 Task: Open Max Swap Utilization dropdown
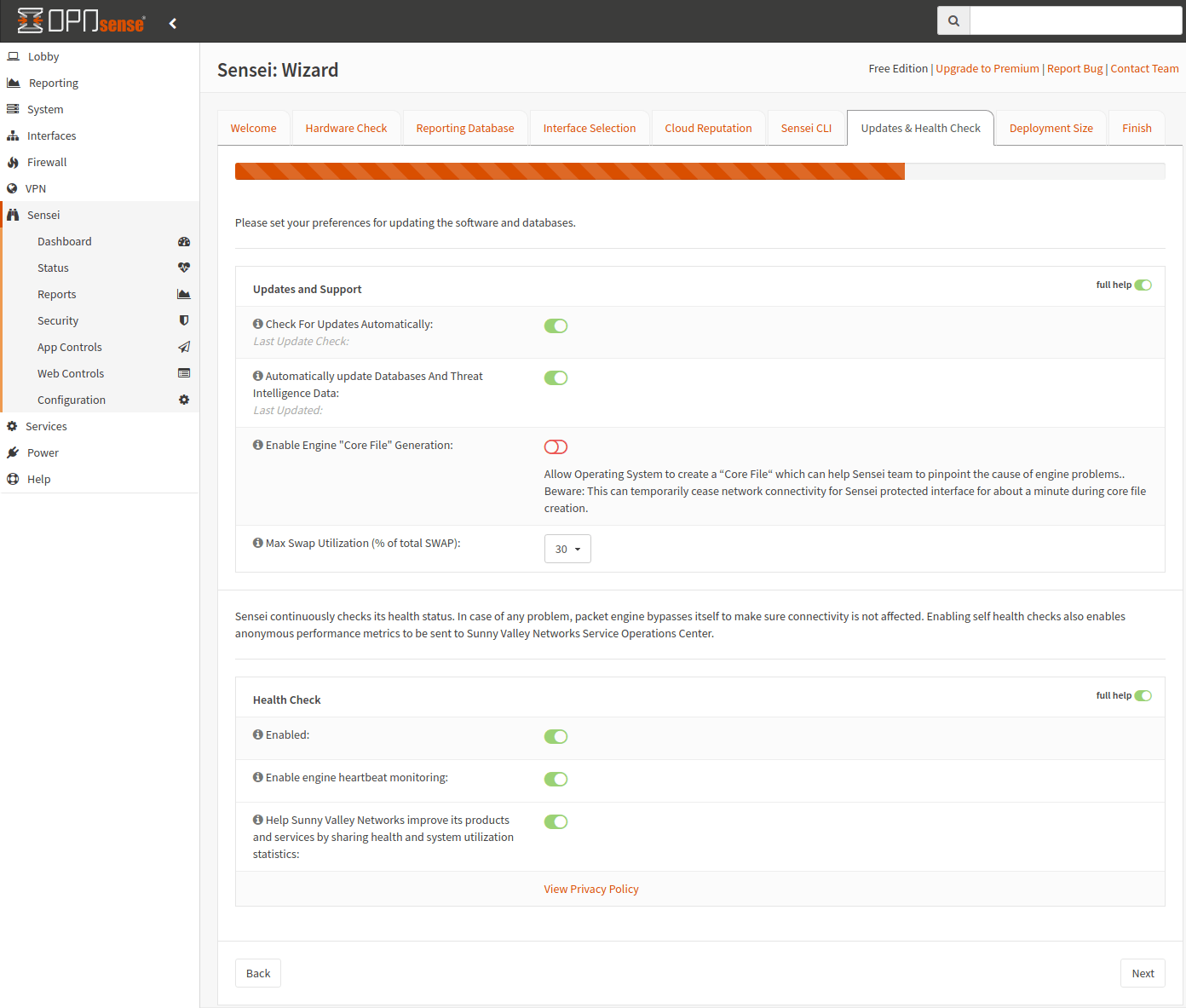coord(567,550)
